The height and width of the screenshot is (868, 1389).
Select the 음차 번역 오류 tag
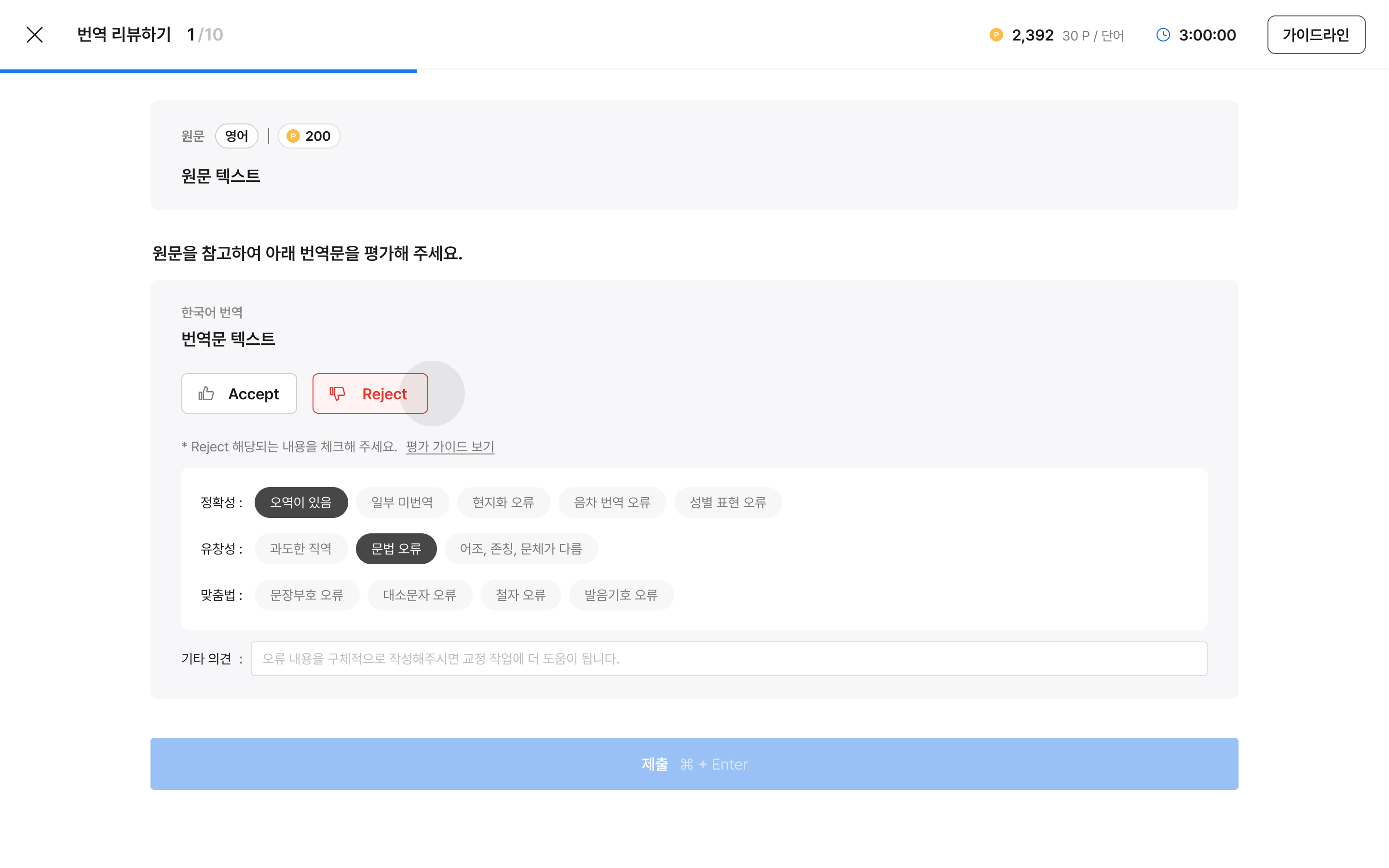click(612, 502)
